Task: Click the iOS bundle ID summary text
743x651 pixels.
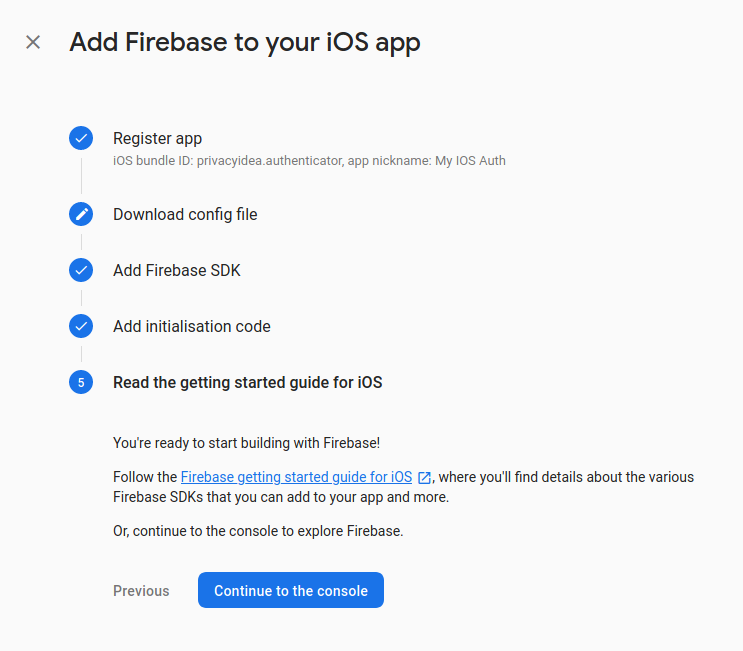Action: click(309, 161)
